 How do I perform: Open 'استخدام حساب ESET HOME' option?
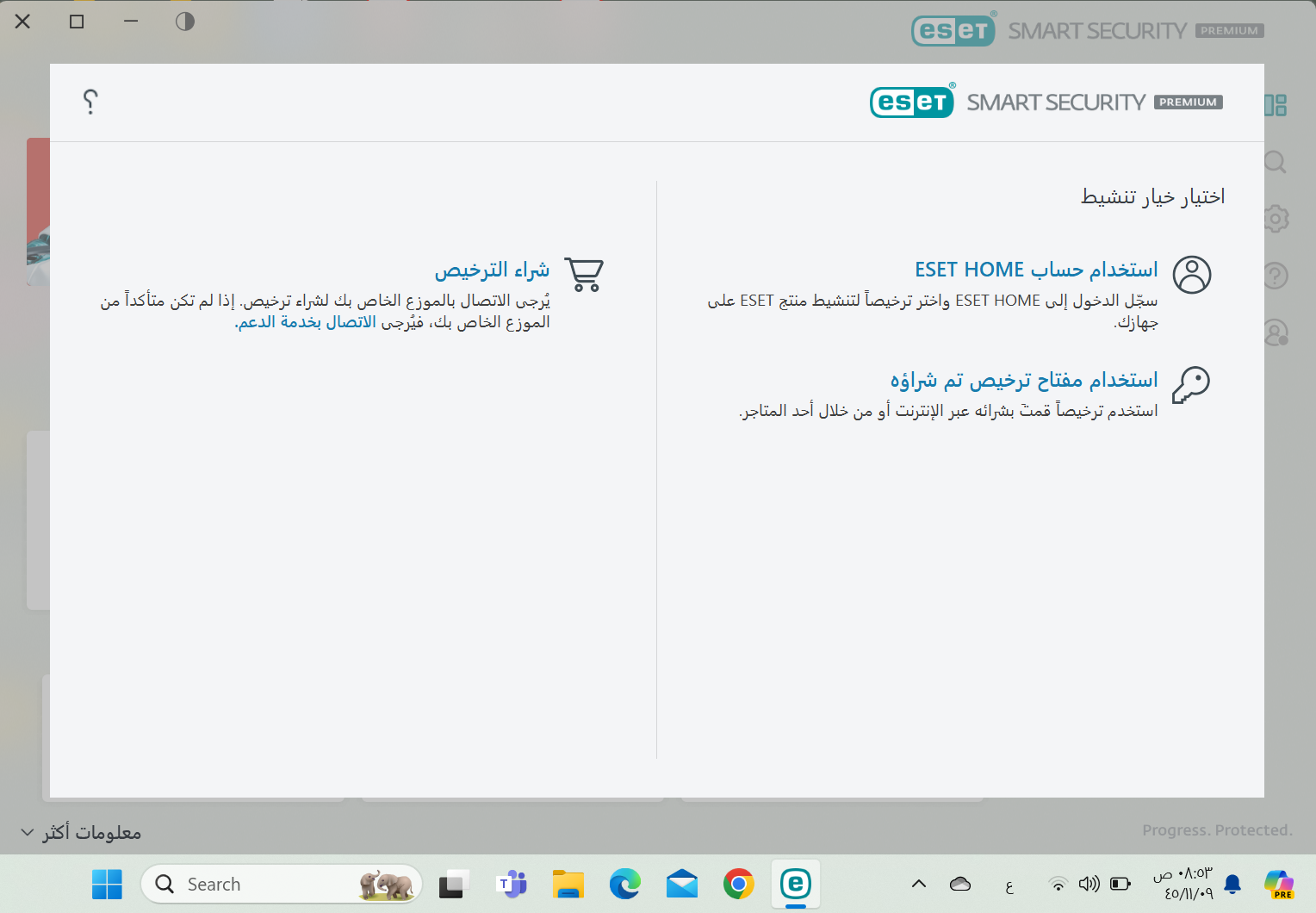1036,270
